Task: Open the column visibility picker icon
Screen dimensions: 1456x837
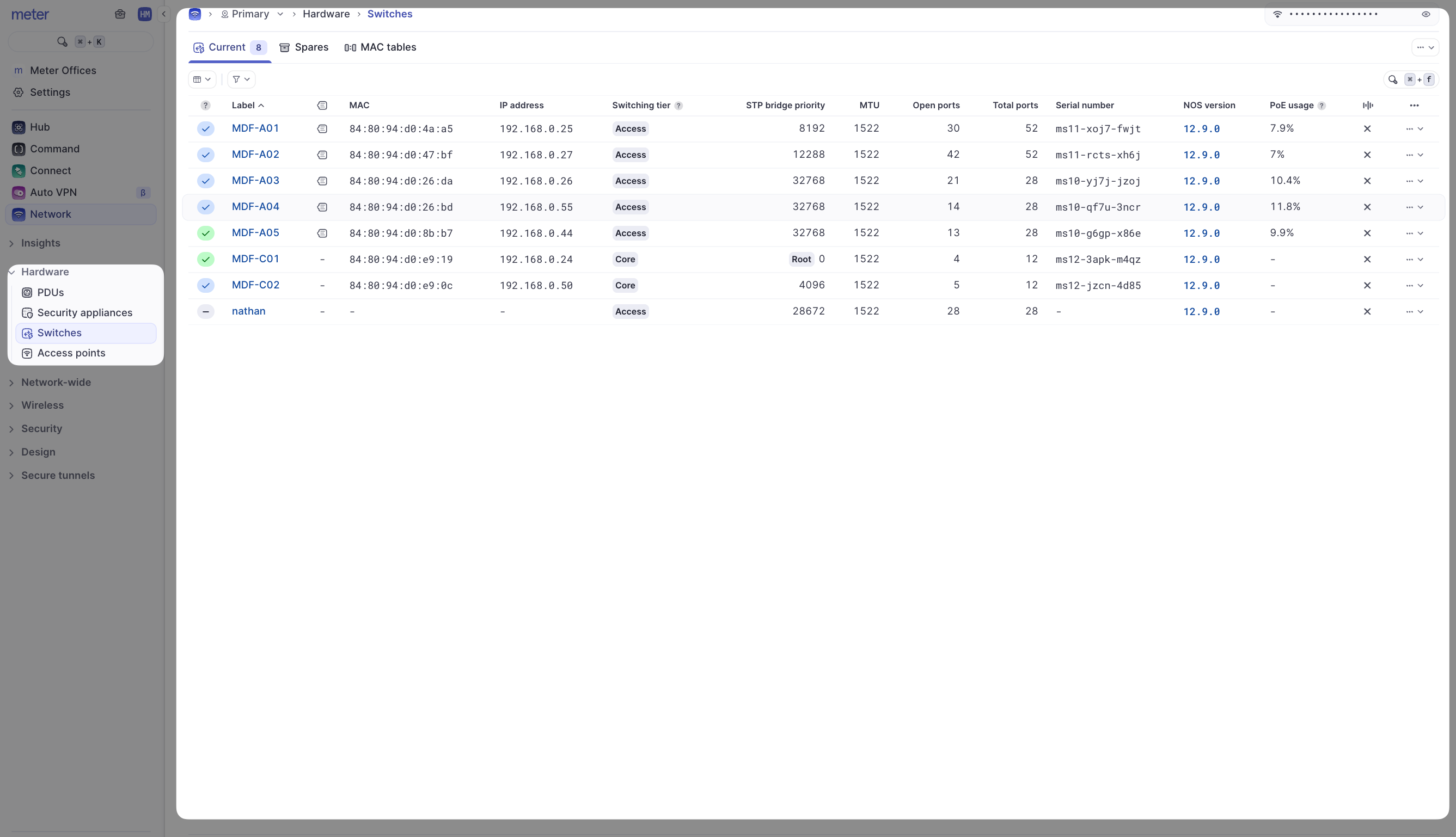Action: coord(201,79)
